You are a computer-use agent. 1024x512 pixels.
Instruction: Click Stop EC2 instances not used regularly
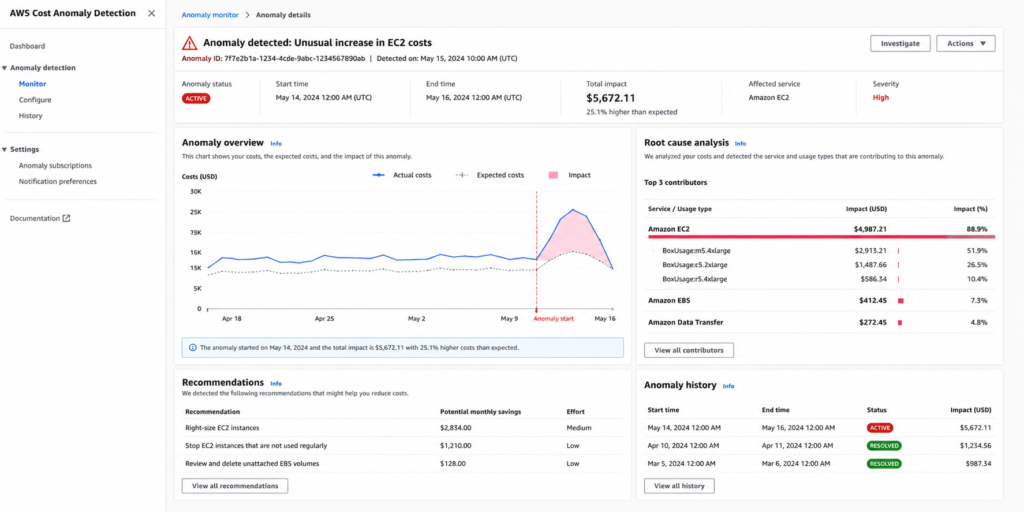[x=256, y=446]
